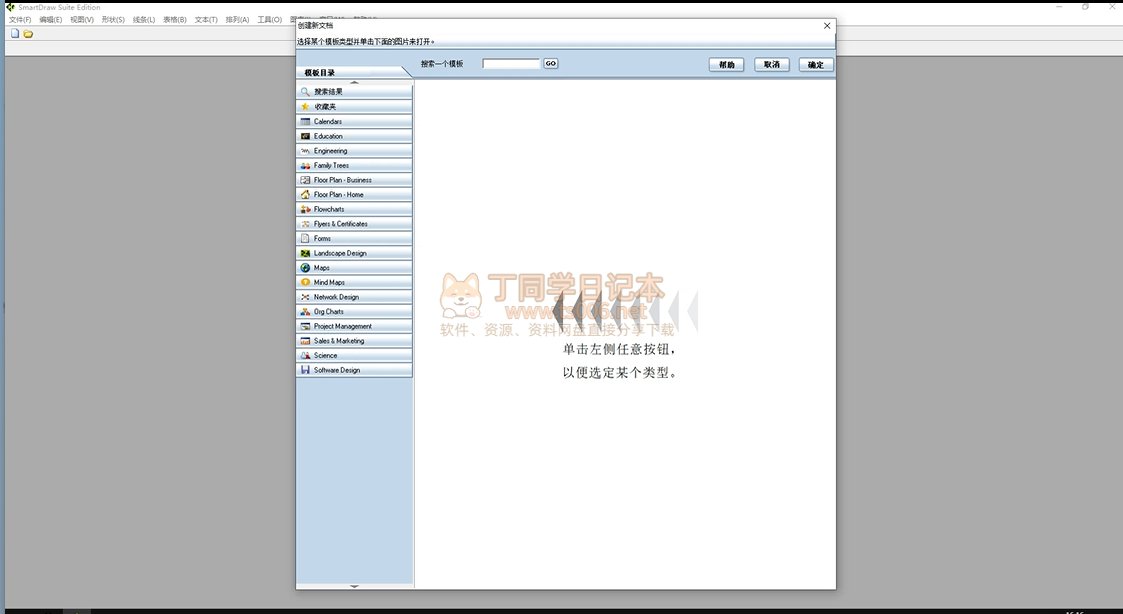Select the Software Design category
This screenshot has height=614, width=1123.
pos(355,370)
